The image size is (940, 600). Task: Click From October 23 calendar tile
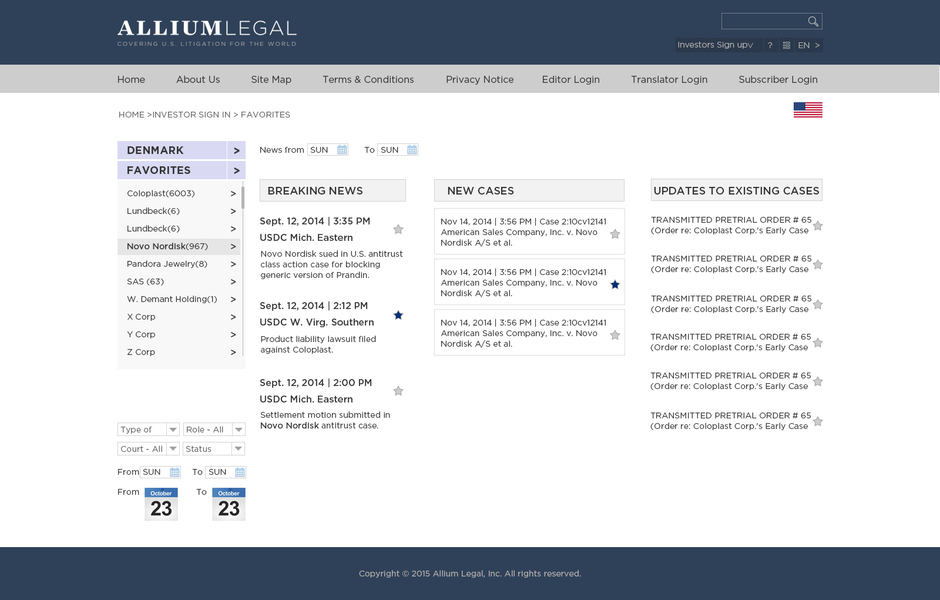[161, 504]
